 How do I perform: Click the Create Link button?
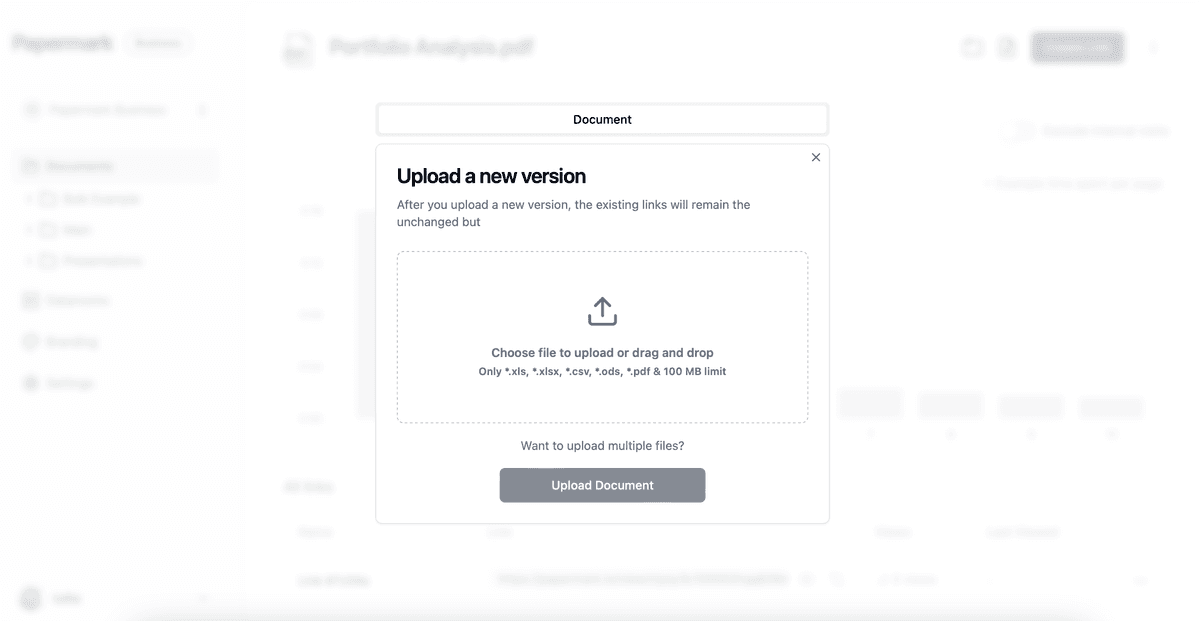point(1077,47)
